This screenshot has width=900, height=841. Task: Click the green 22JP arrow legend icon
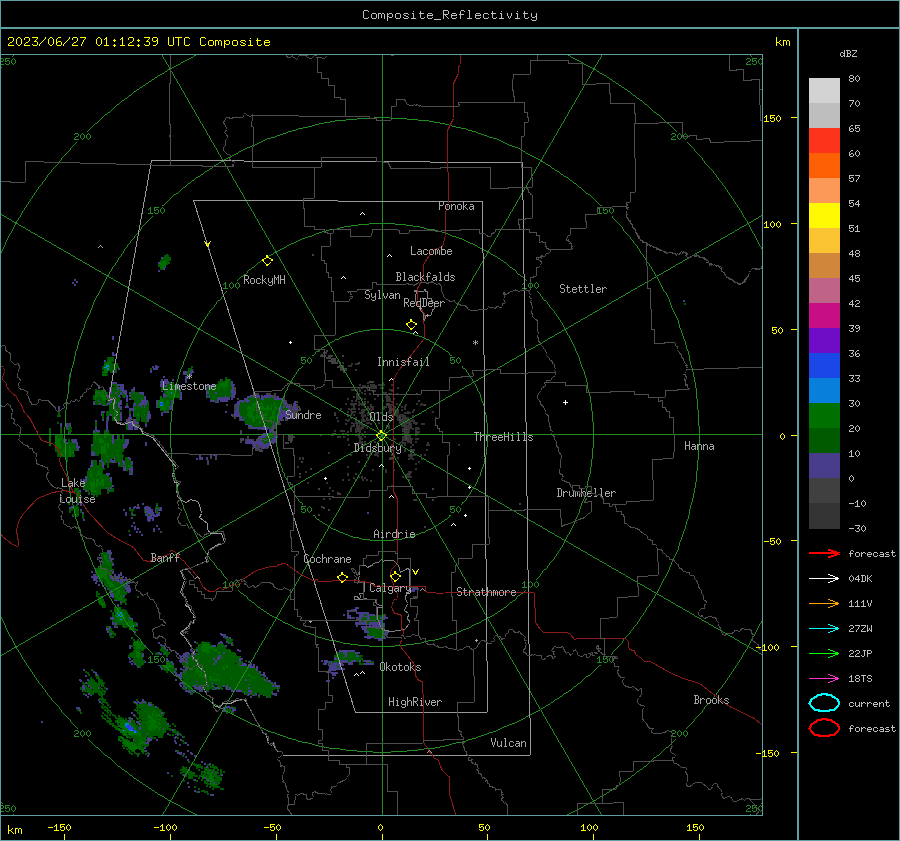tap(824, 653)
